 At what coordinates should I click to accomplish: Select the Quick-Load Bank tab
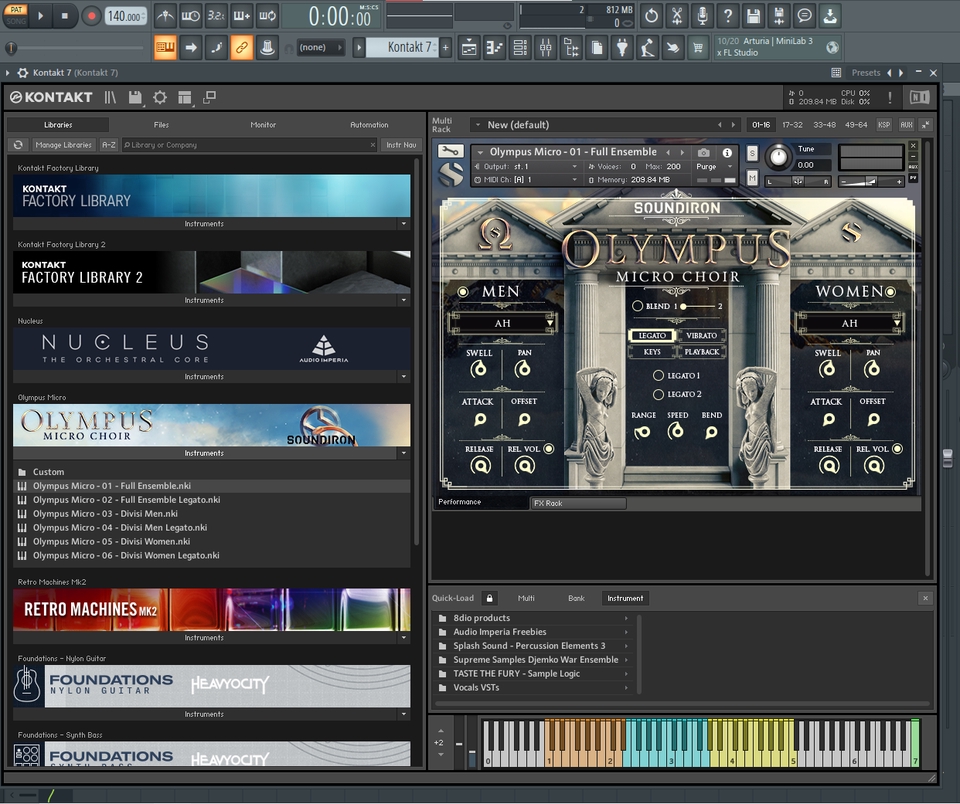pos(576,598)
